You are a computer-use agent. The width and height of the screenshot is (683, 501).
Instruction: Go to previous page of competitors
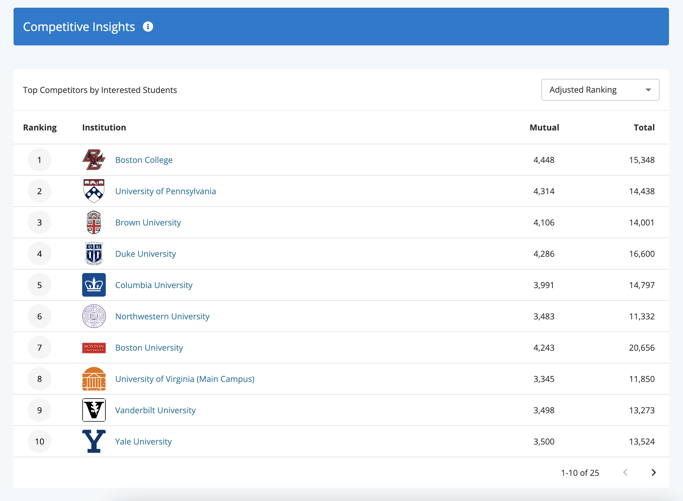pyautogui.click(x=625, y=473)
